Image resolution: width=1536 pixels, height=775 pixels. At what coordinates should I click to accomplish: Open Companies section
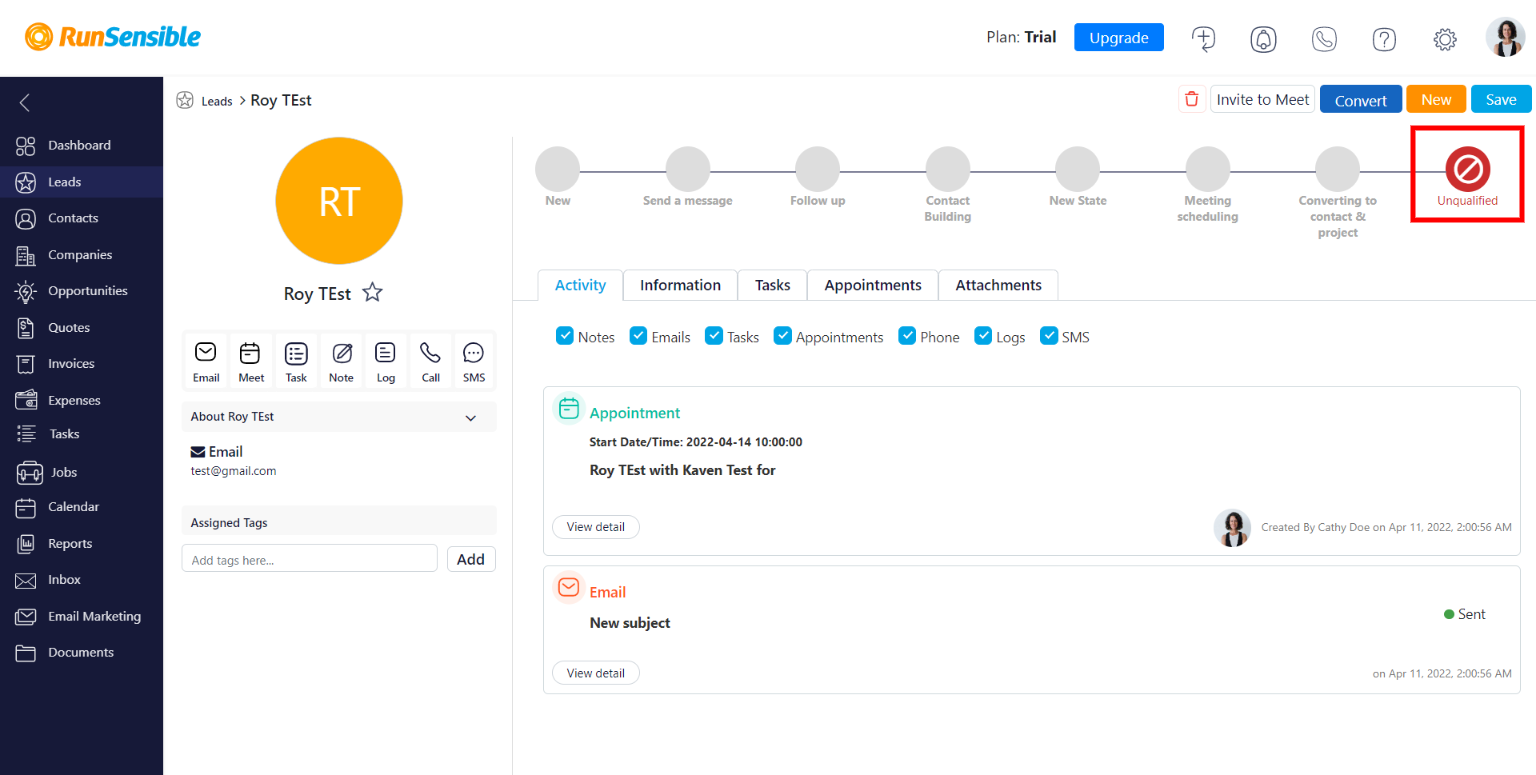(x=81, y=255)
